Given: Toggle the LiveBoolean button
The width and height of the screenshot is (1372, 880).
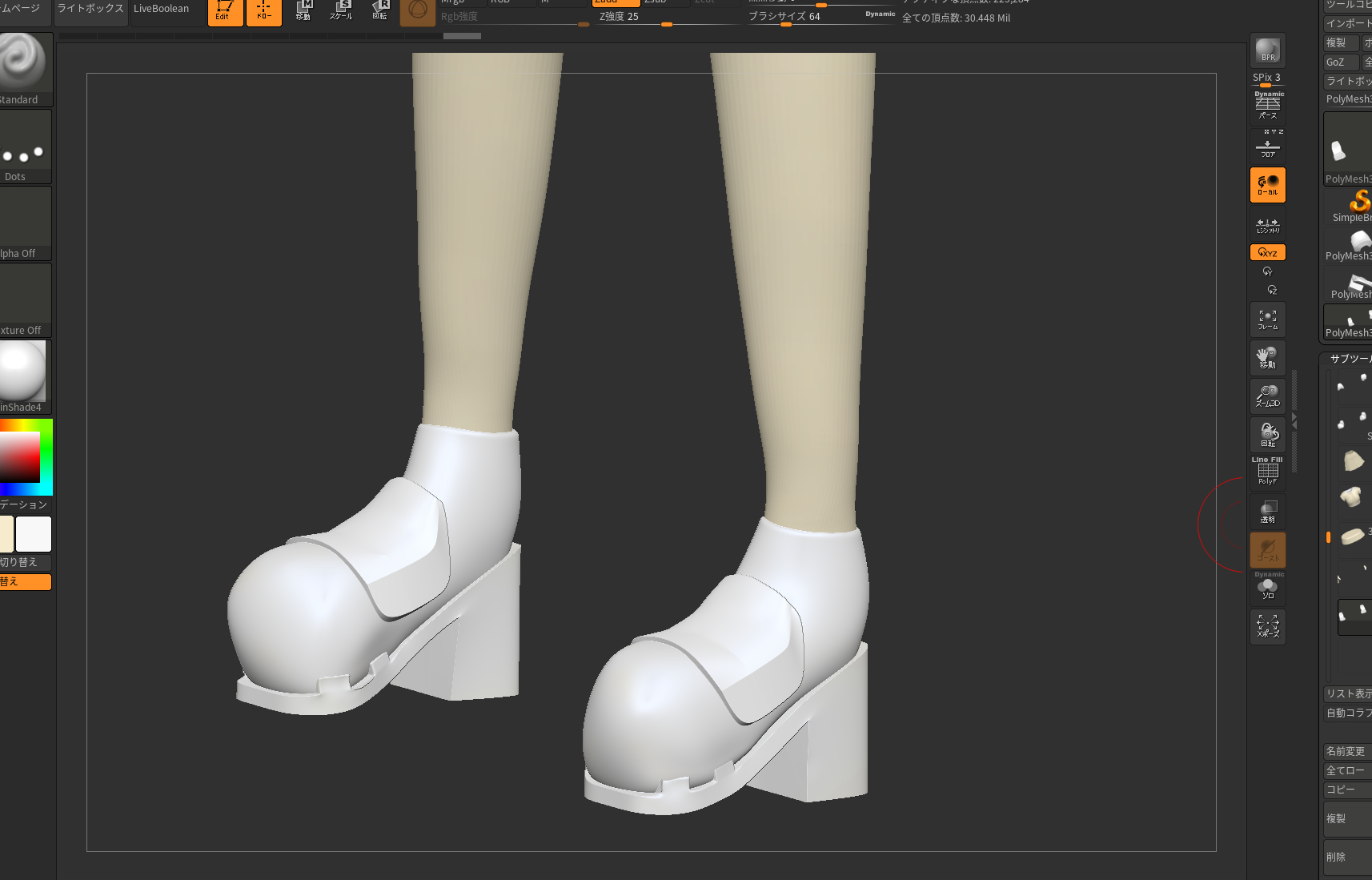Looking at the screenshot, I should tap(162, 10).
